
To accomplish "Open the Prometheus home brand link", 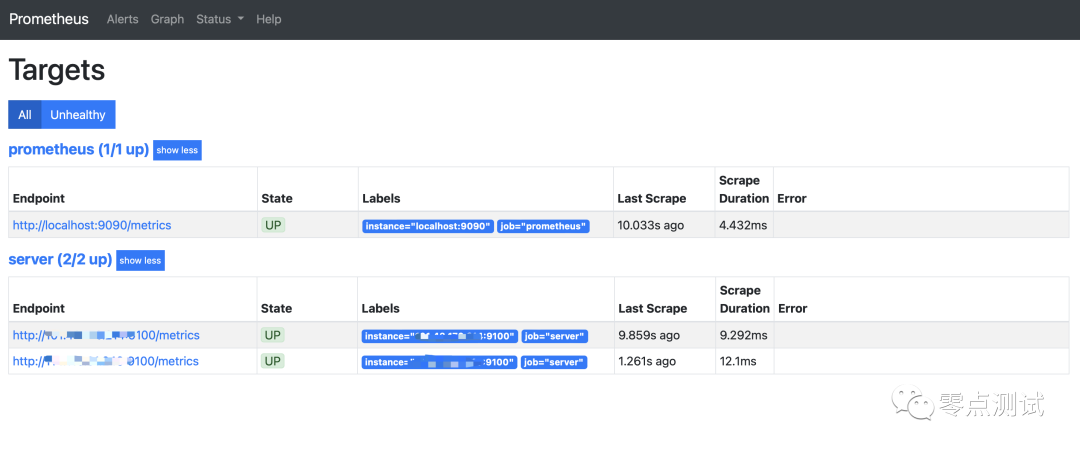I will 49,19.
